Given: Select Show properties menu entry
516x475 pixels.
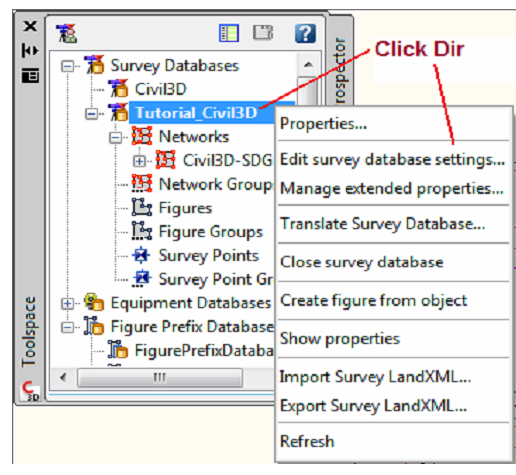Looking at the screenshot, I should tap(393, 339).
